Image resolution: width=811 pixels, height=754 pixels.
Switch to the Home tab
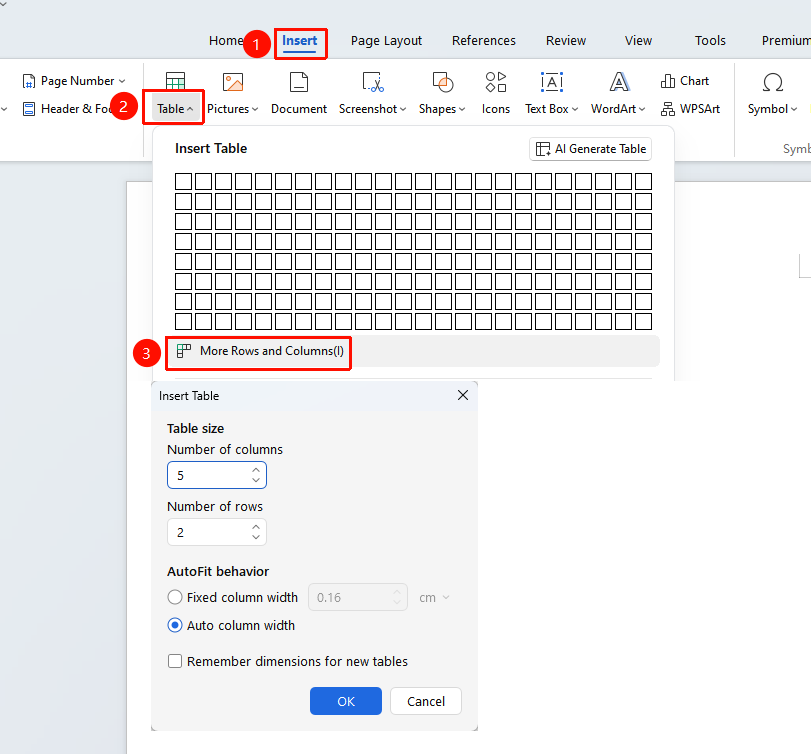click(226, 41)
